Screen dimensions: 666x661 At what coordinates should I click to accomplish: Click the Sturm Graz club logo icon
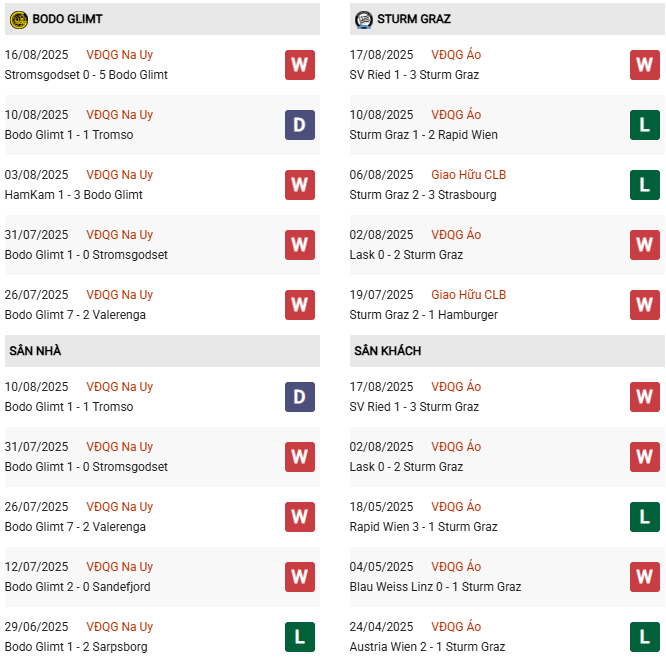(364, 19)
